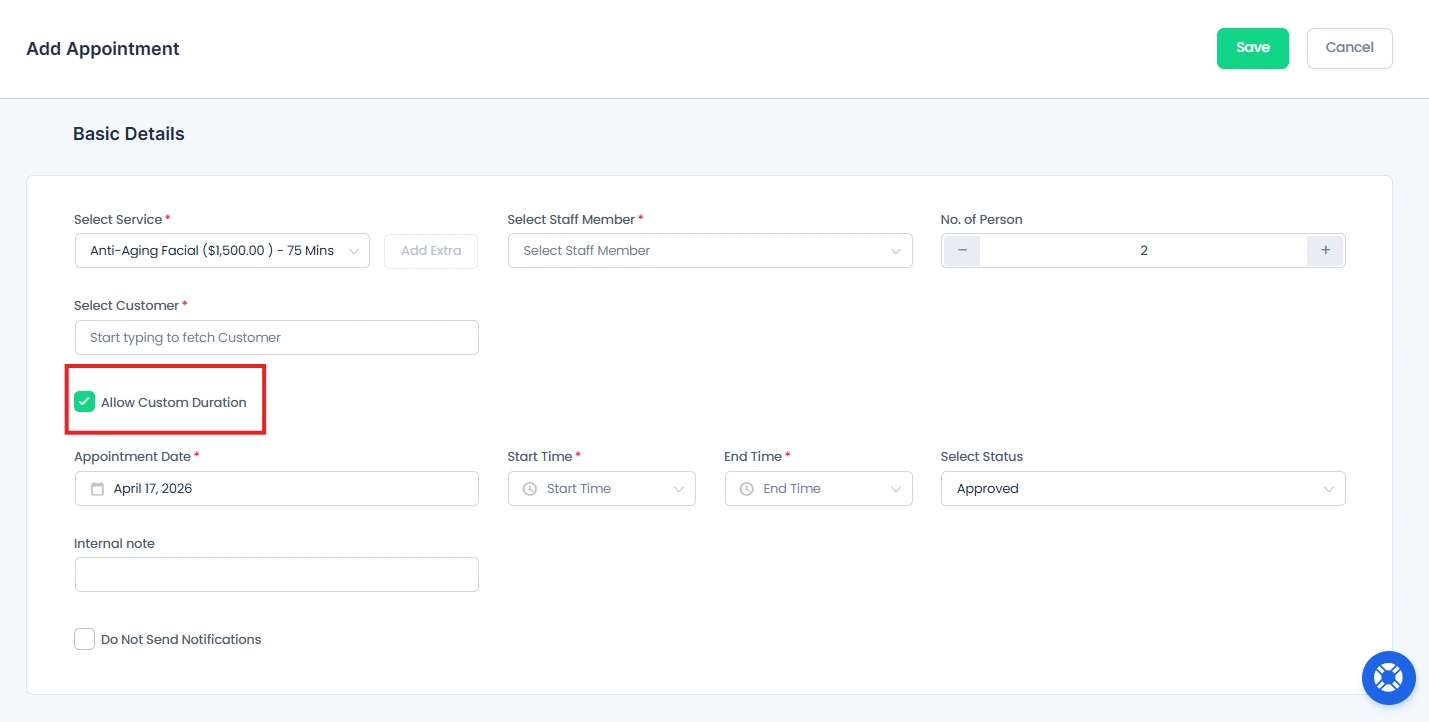
Task: Click the clock icon in Start Time
Action: pos(530,489)
